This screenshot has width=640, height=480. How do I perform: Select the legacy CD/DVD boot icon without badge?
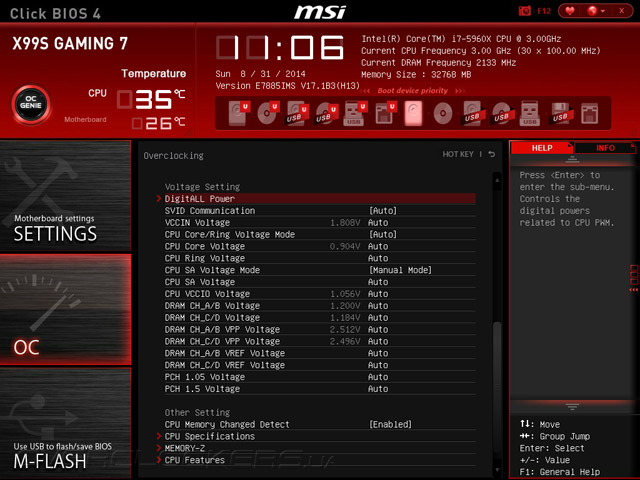(443, 113)
